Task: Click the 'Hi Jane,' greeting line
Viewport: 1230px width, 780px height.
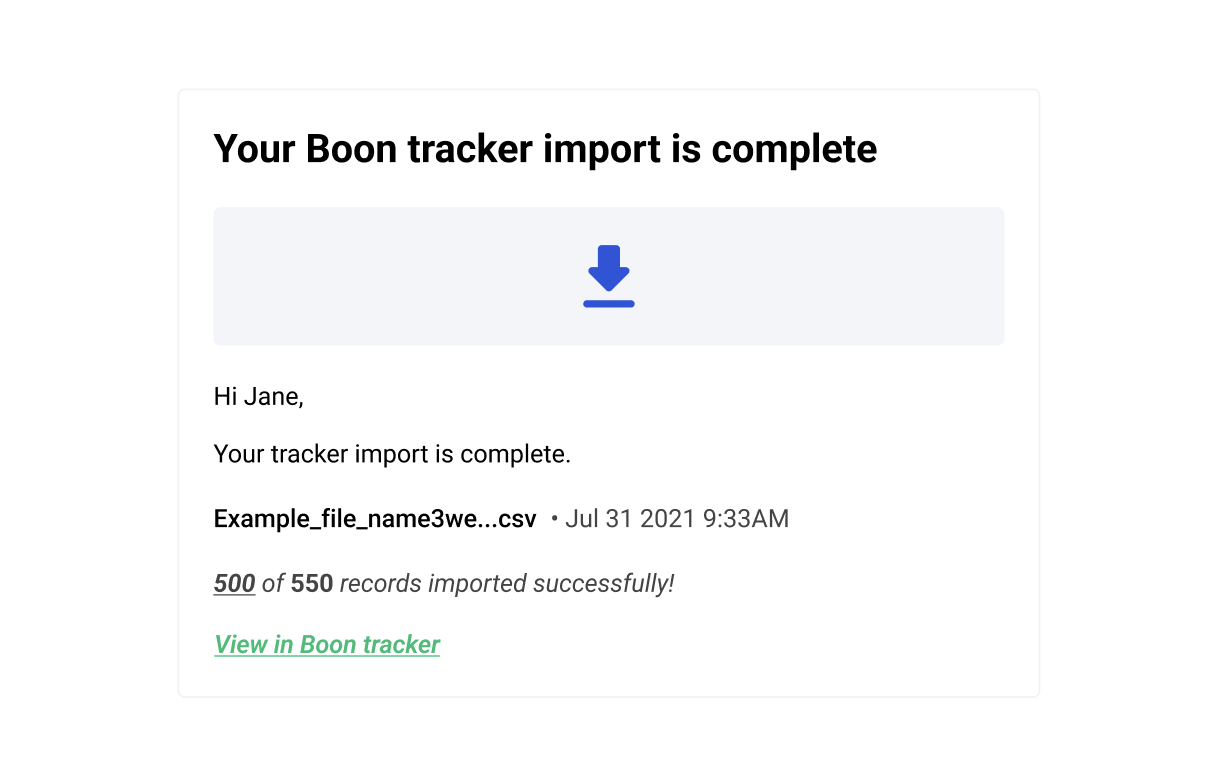Action: tap(258, 397)
